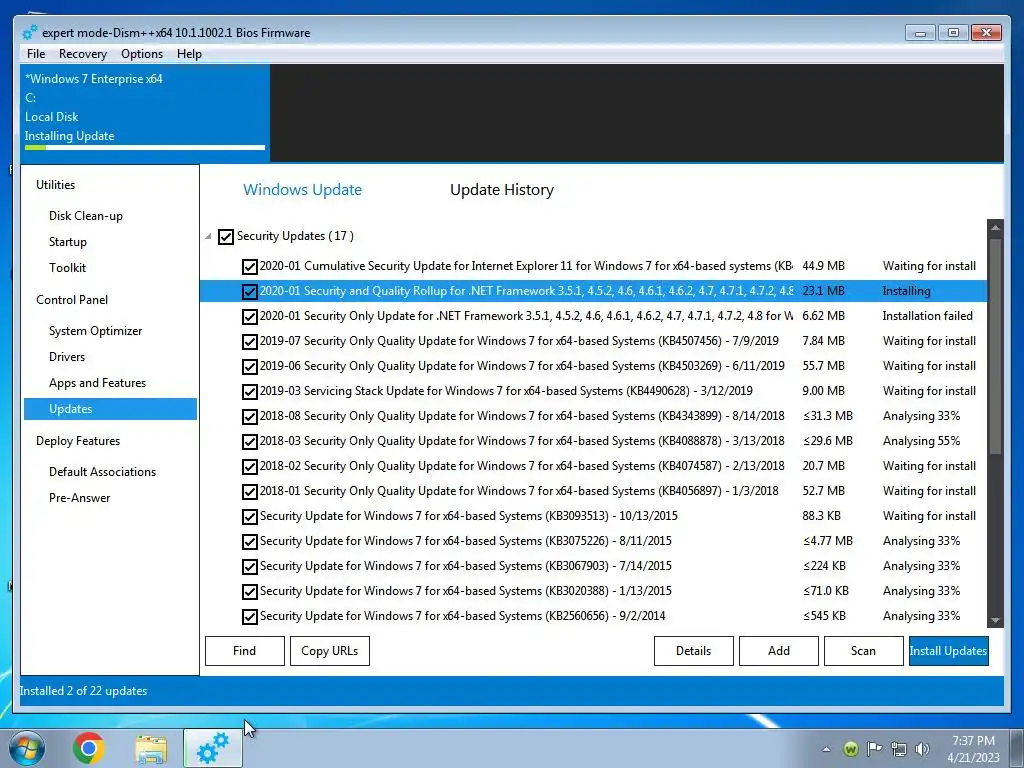Open Windows Explorer from the taskbar

(151, 749)
